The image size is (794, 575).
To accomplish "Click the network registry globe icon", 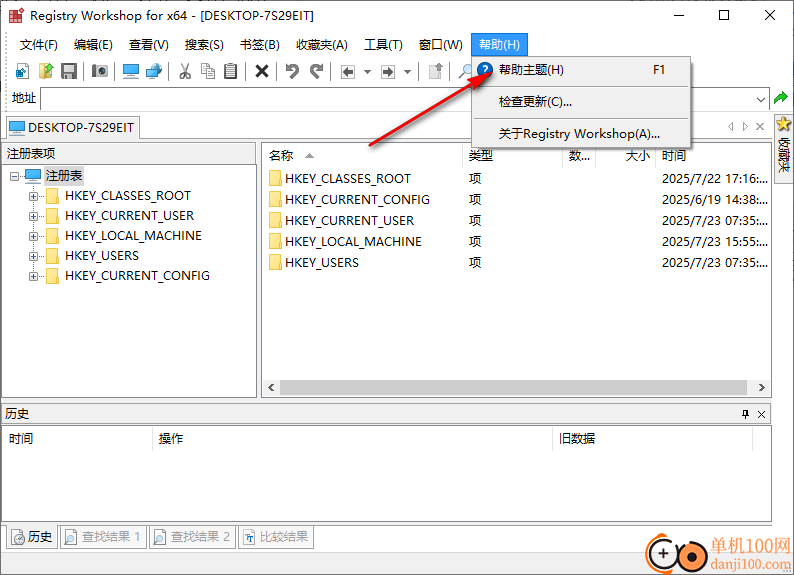I will pos(154,71).
